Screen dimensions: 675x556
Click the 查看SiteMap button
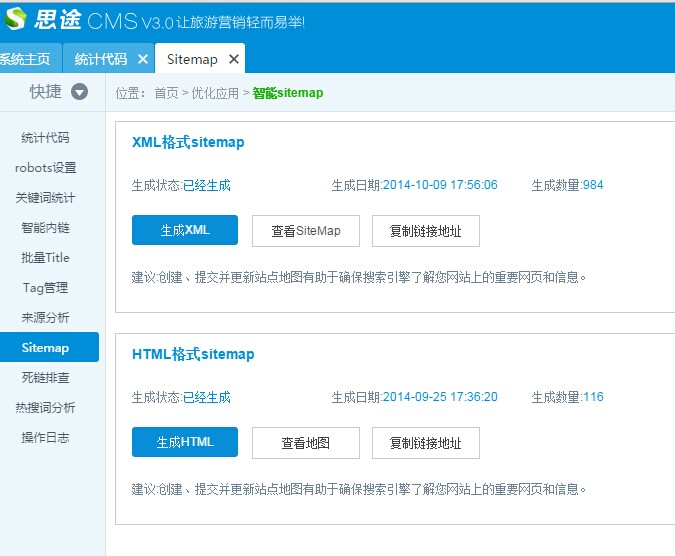click(x=306, y=230)
